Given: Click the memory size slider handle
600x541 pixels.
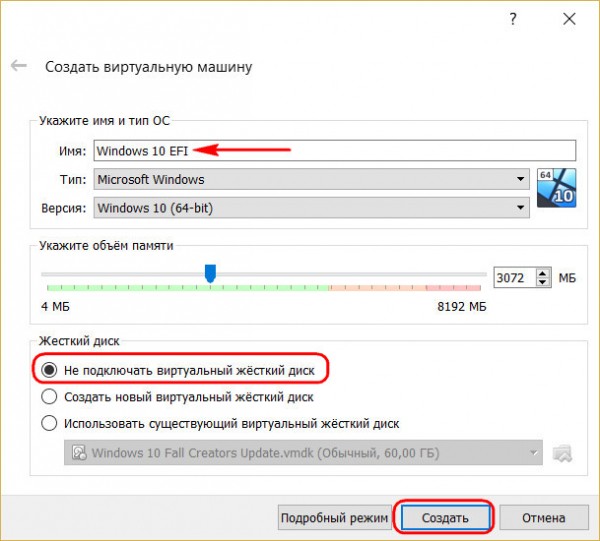Looking at the screenshot, I should click(210, 274).
